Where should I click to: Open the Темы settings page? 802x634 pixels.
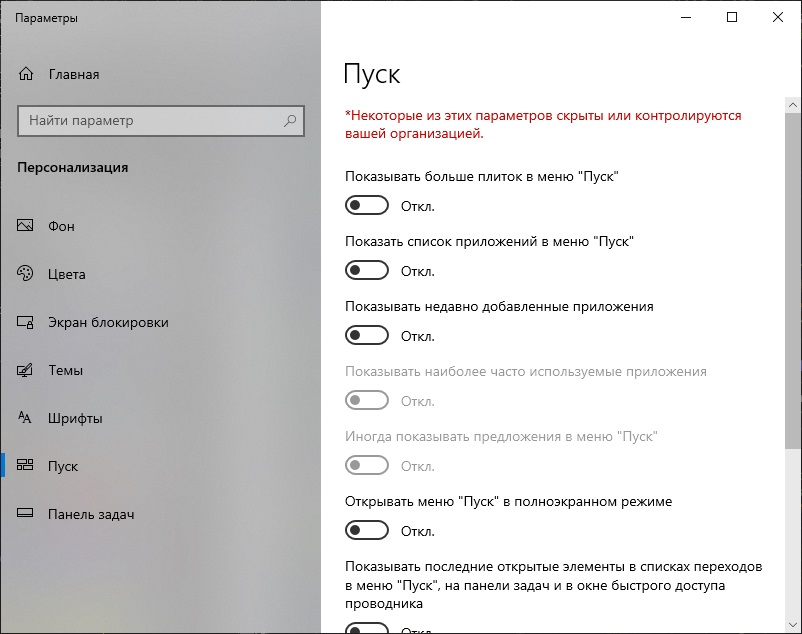point(65,370)
